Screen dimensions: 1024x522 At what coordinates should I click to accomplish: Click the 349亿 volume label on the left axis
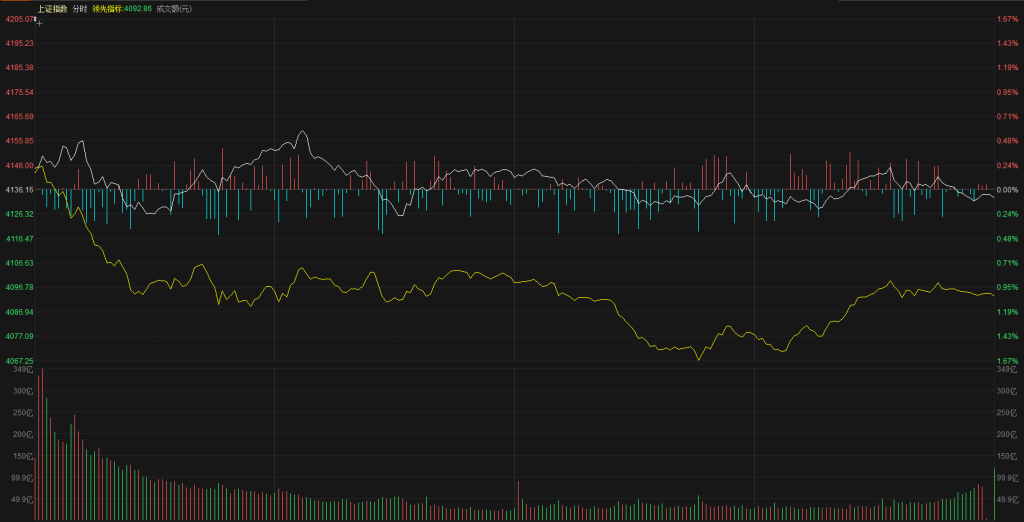click(x=22, y=370)
